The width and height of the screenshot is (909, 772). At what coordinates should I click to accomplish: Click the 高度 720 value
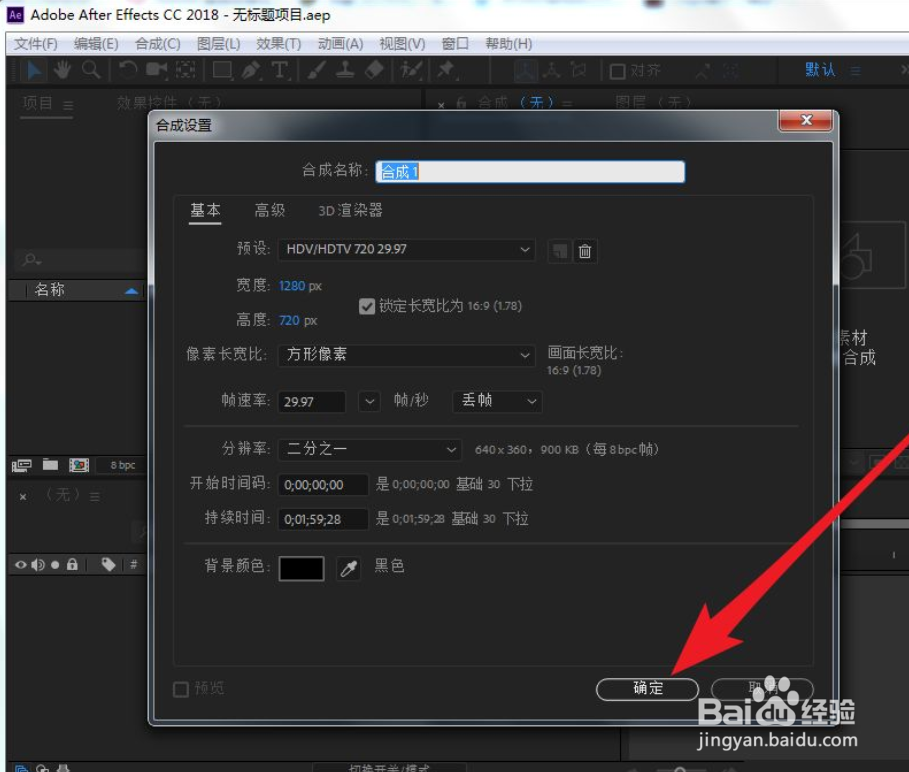289,321
